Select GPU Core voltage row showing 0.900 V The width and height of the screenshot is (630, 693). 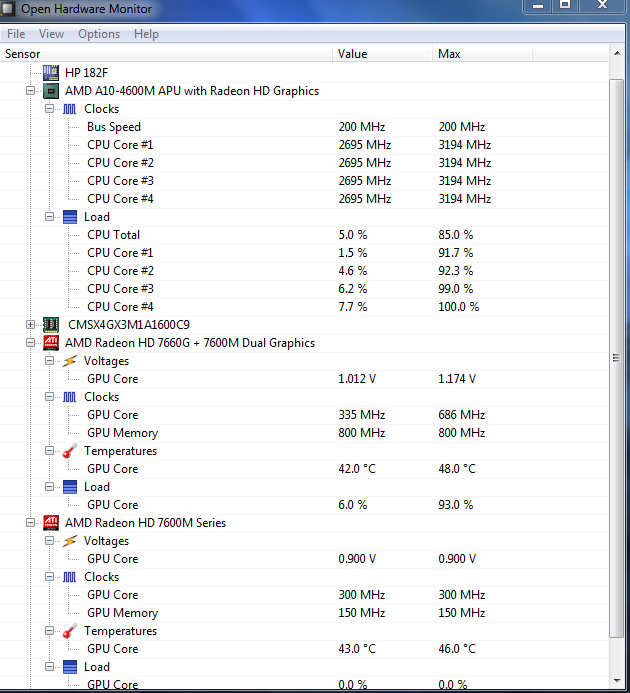tap(304, 559)
